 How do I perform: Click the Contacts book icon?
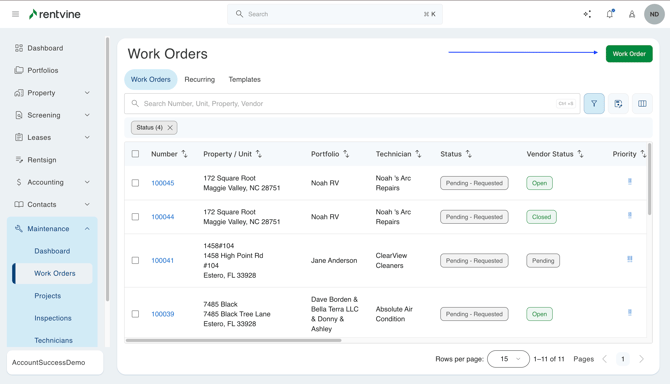coord(19,204)
